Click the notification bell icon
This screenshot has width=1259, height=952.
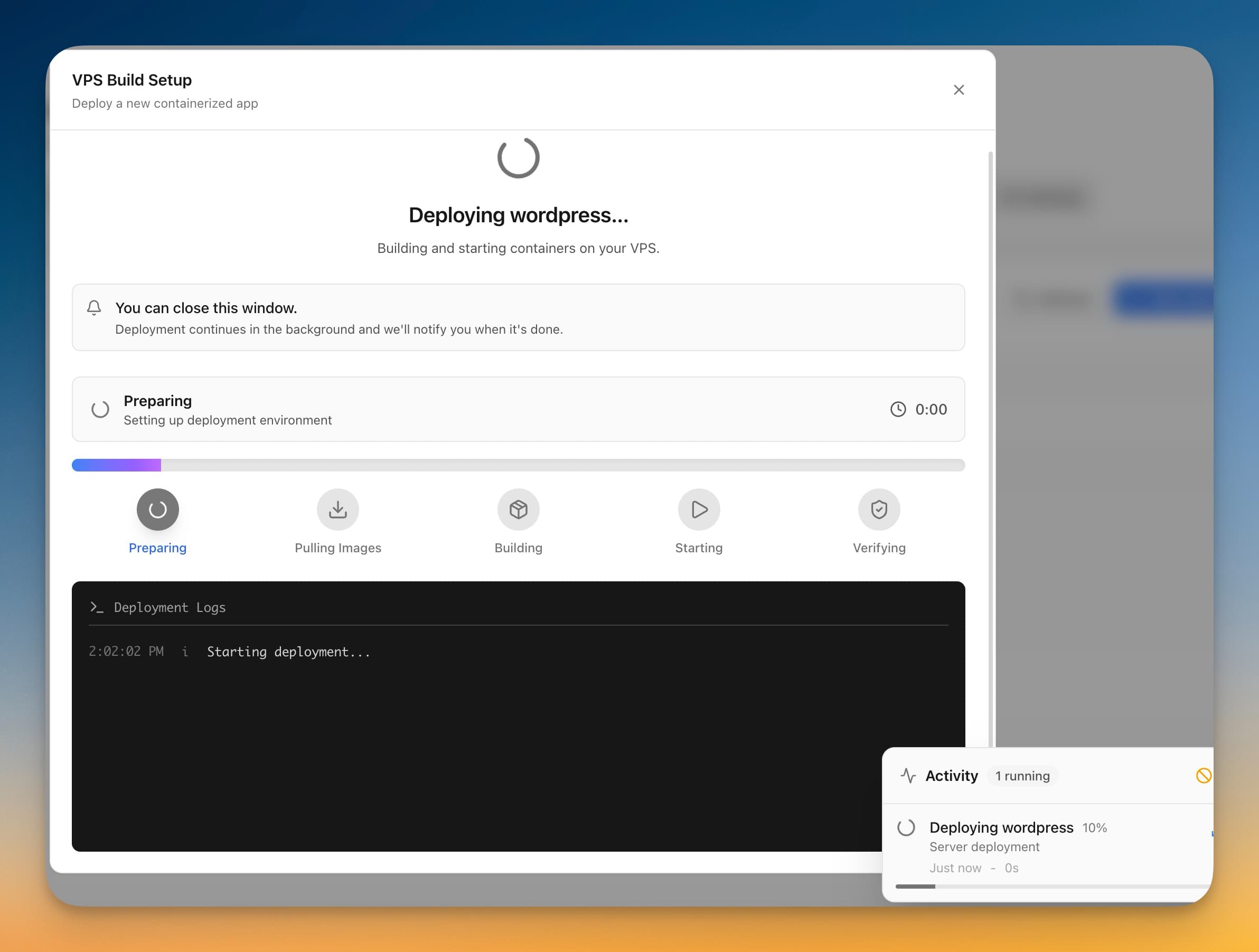95,308
